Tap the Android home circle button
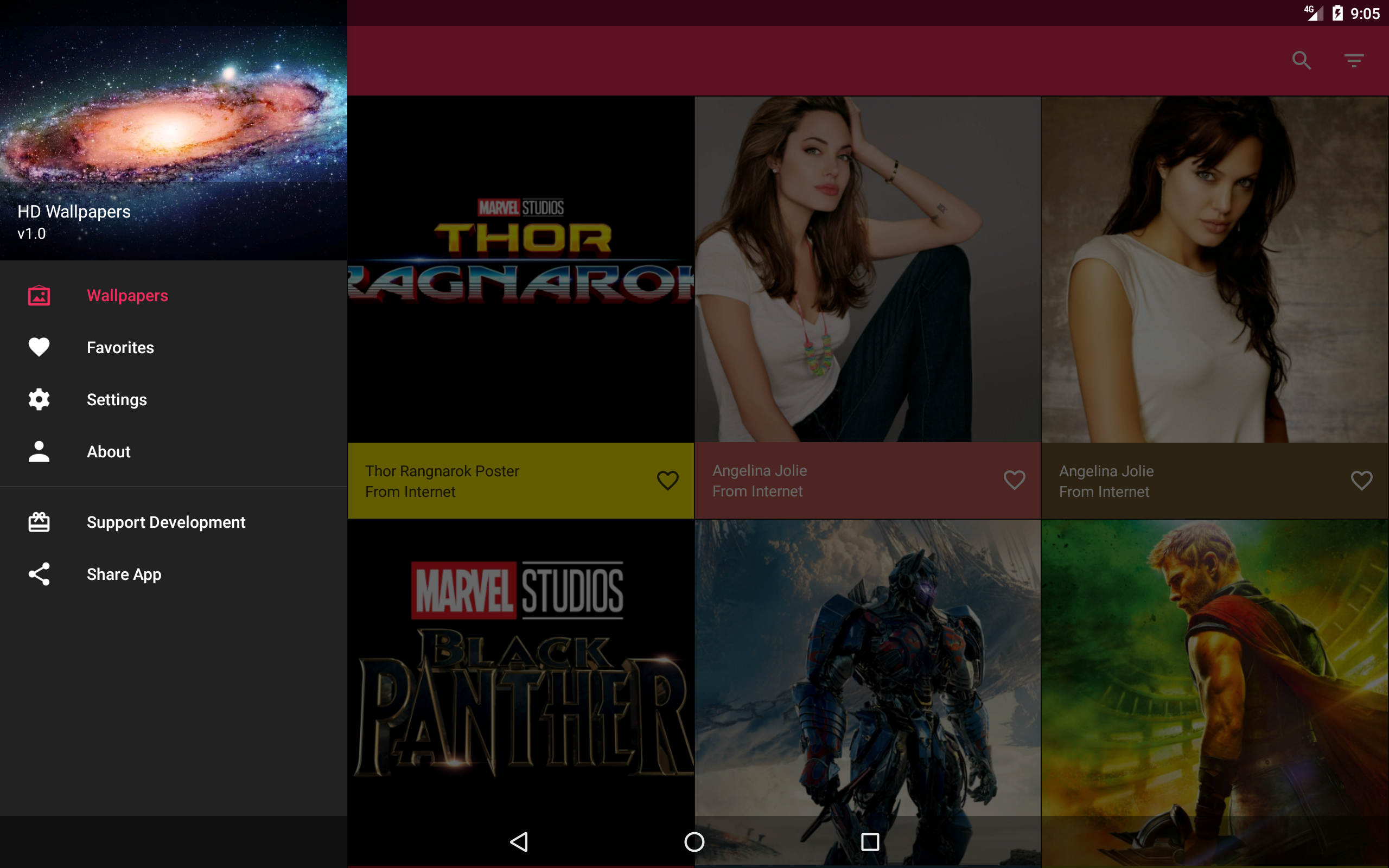Viewport: 1389px width, 868px height. [x=694, y=841]
